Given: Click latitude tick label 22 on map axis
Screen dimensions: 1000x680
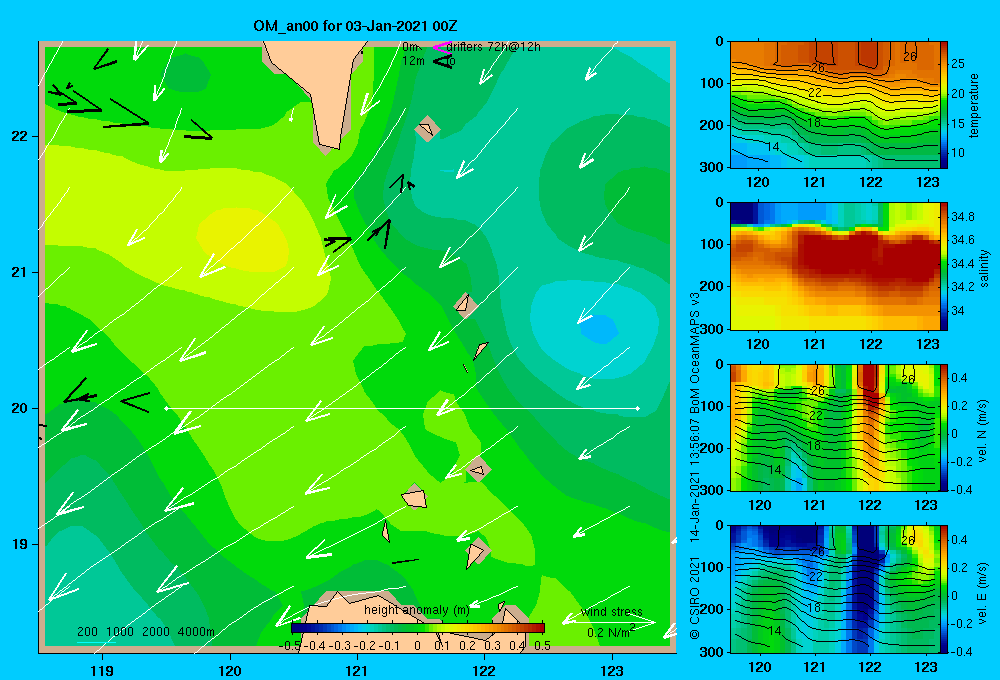Looking at the screenshot, I should point(20,136).
